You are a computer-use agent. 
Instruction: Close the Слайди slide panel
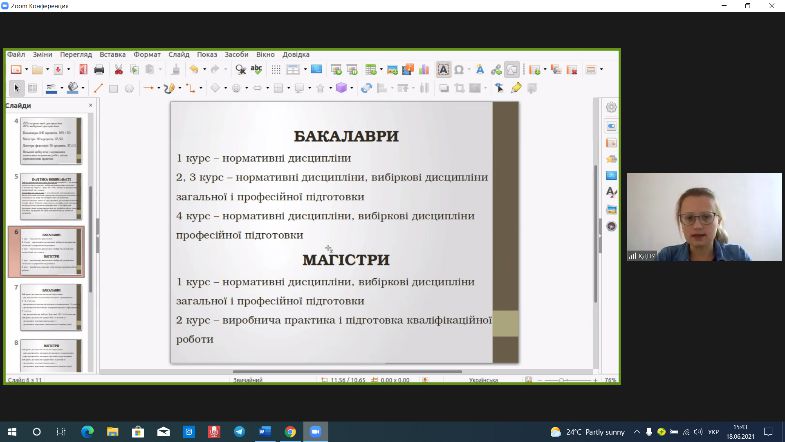coord(90,105)
